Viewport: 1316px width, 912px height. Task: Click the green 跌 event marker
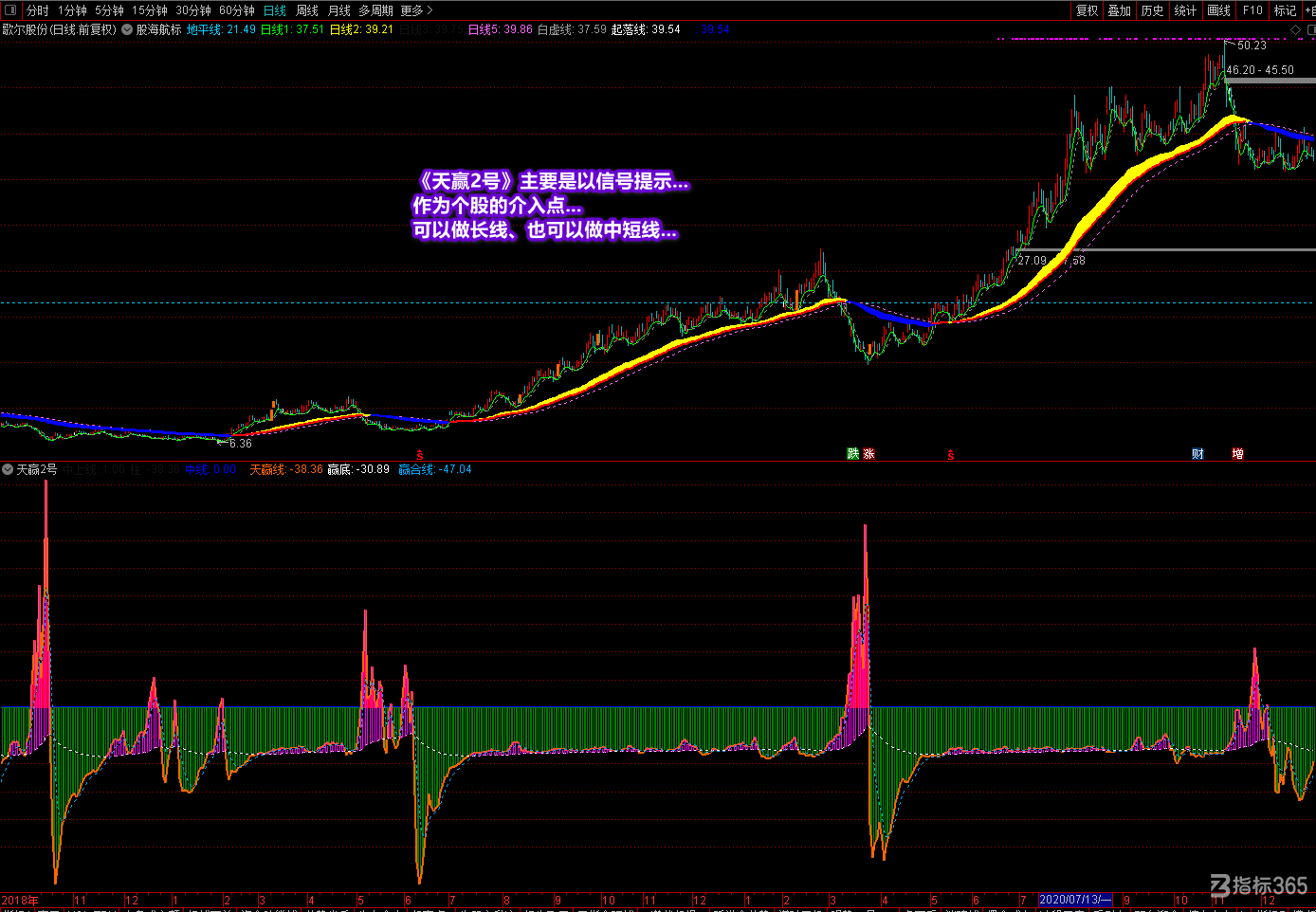coord(852,454)
